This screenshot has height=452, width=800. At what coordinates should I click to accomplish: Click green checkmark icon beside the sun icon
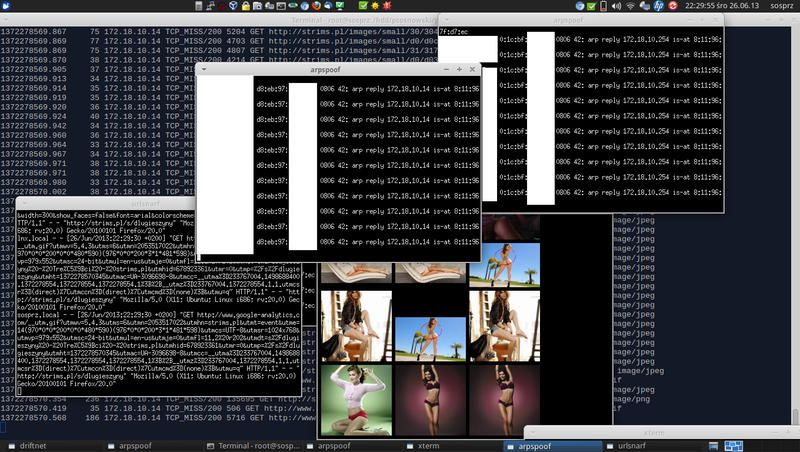tap(363, 6)
